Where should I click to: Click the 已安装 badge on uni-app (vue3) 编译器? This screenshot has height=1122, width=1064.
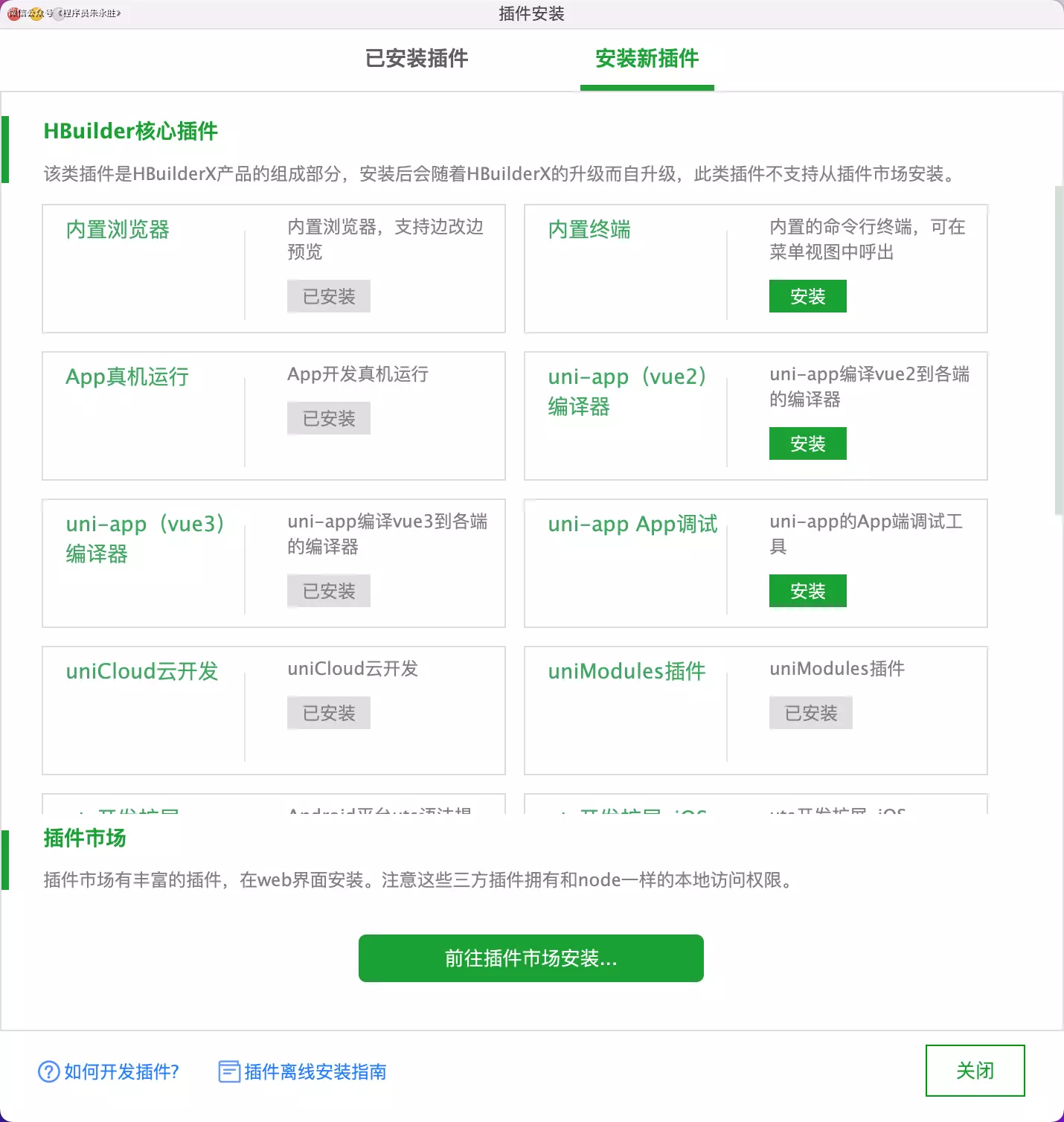point(328,590)
